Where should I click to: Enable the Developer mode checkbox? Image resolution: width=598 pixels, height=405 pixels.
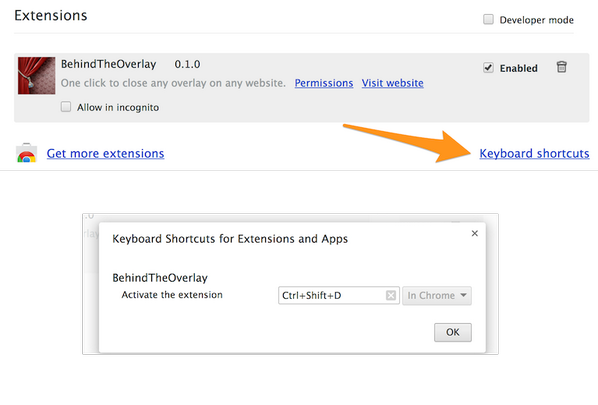point(488,19)
